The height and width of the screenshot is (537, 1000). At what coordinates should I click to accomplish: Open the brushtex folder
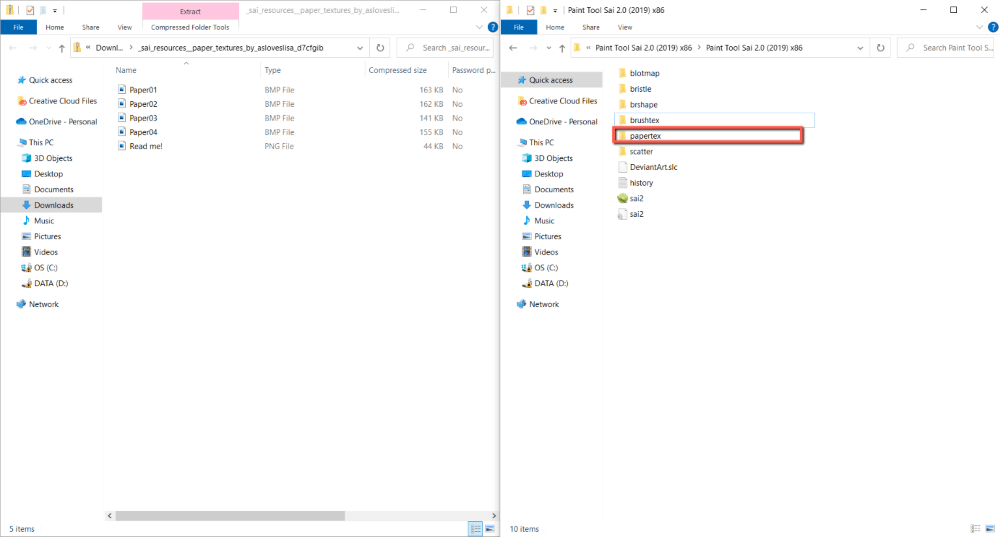[645, 120]
